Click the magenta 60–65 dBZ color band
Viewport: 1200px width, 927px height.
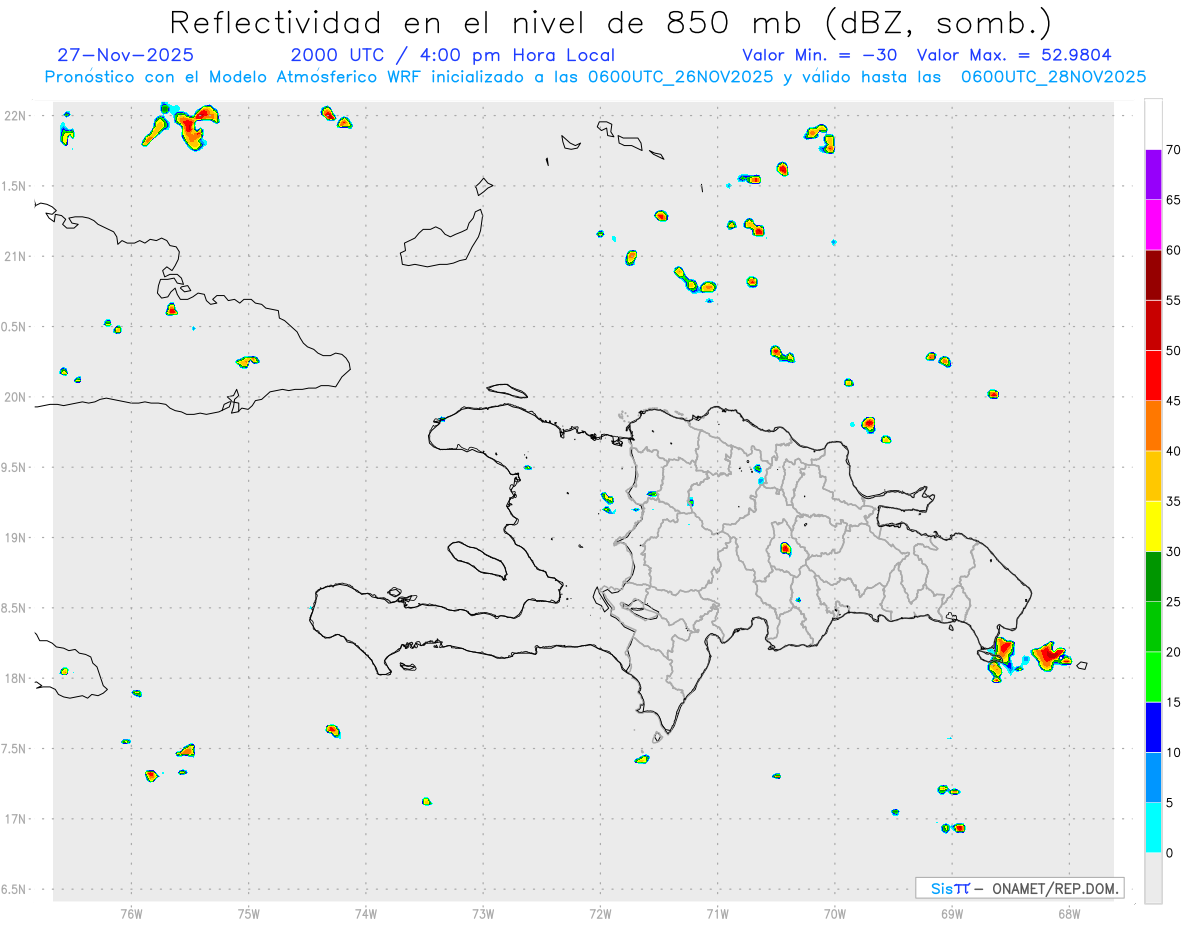point(1153,225)
